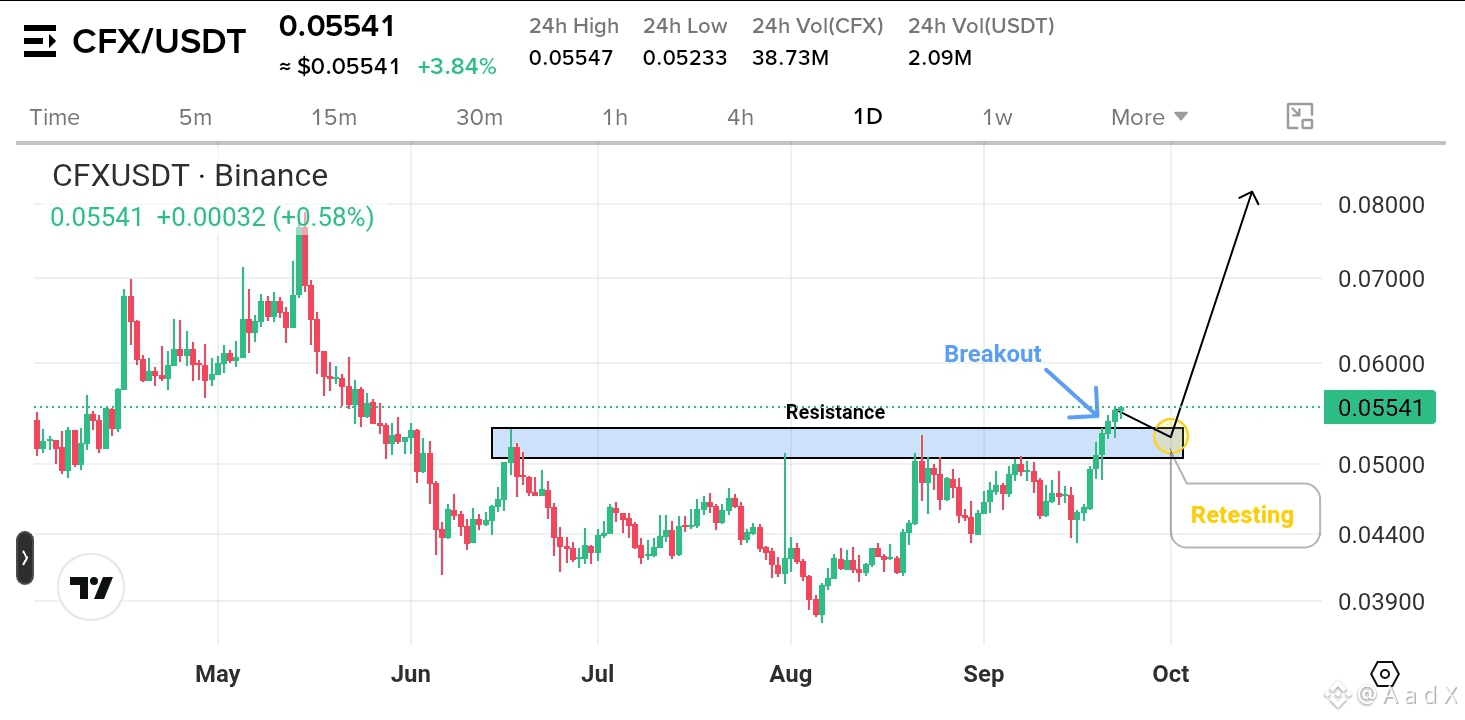Viewport: 1465px width, 720px height.
Task: Select the 1D interval tab
Action: (x=867, y=117)
